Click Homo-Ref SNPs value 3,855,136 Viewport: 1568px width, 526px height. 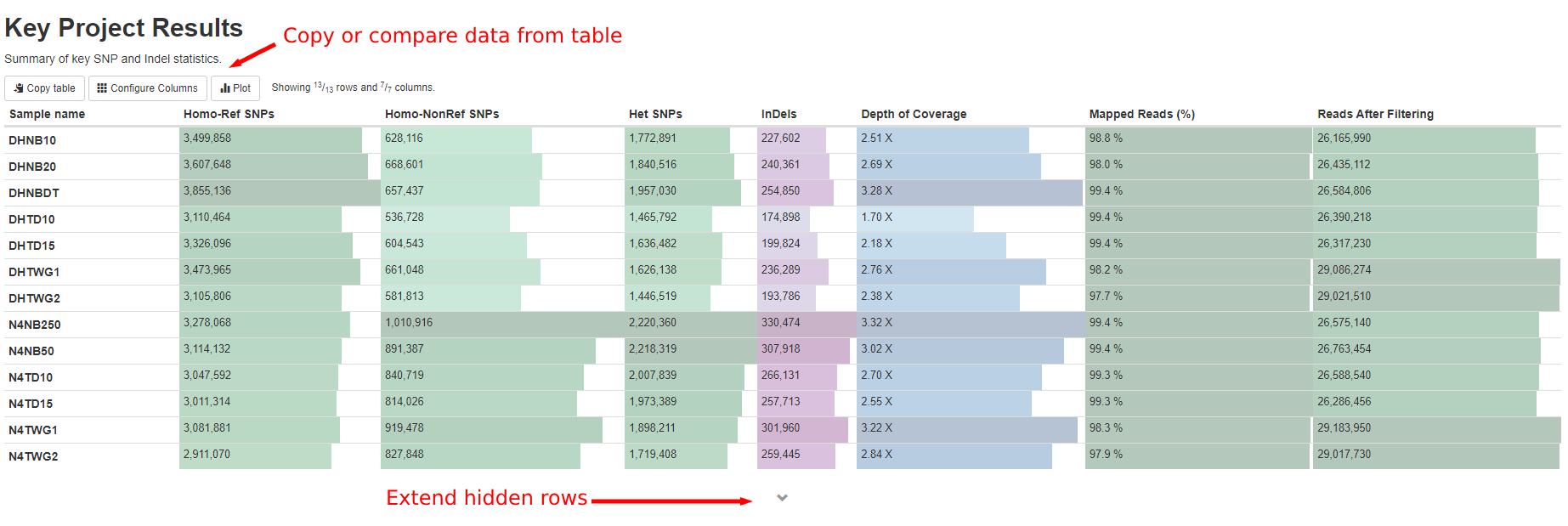coord(207,191)
